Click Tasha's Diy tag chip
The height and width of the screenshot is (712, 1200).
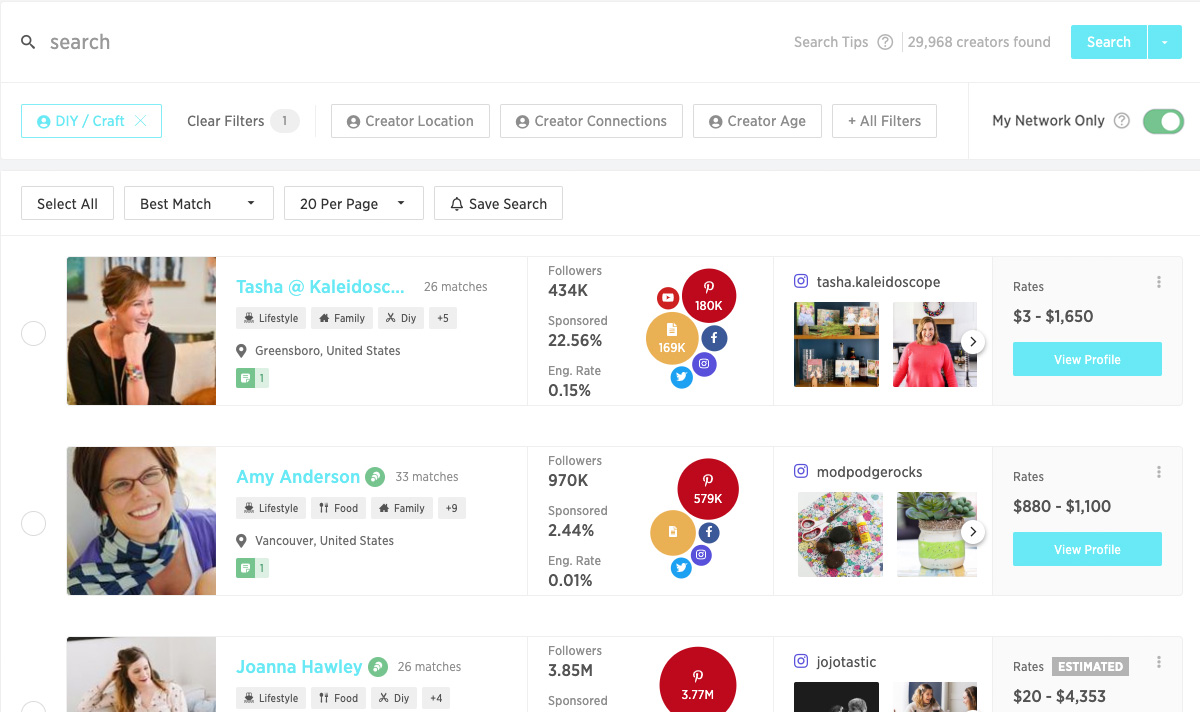(x=400, y=318)
